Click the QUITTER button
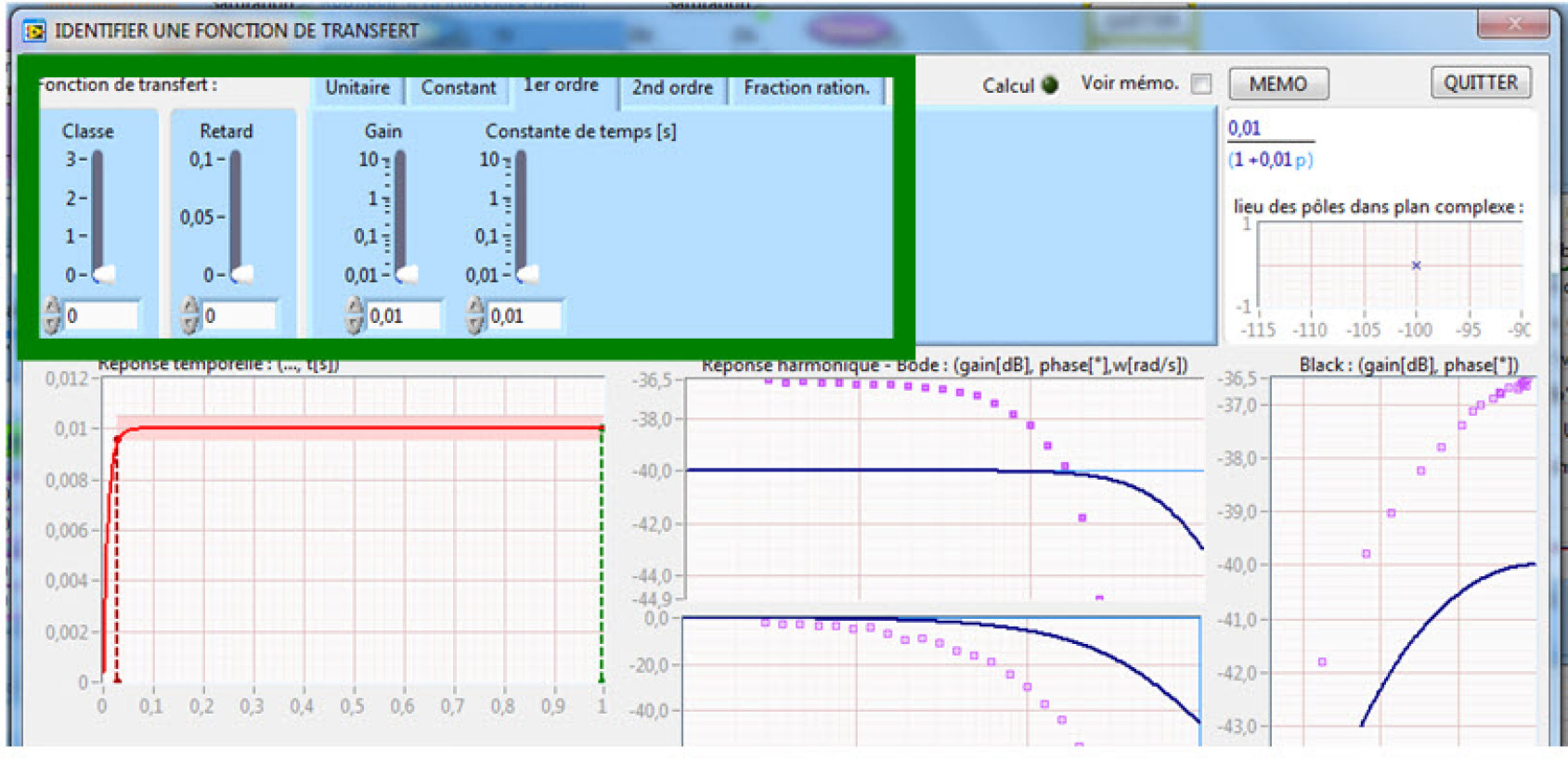The width and height of the screenshot is (1568, 760). [1481, 83]
